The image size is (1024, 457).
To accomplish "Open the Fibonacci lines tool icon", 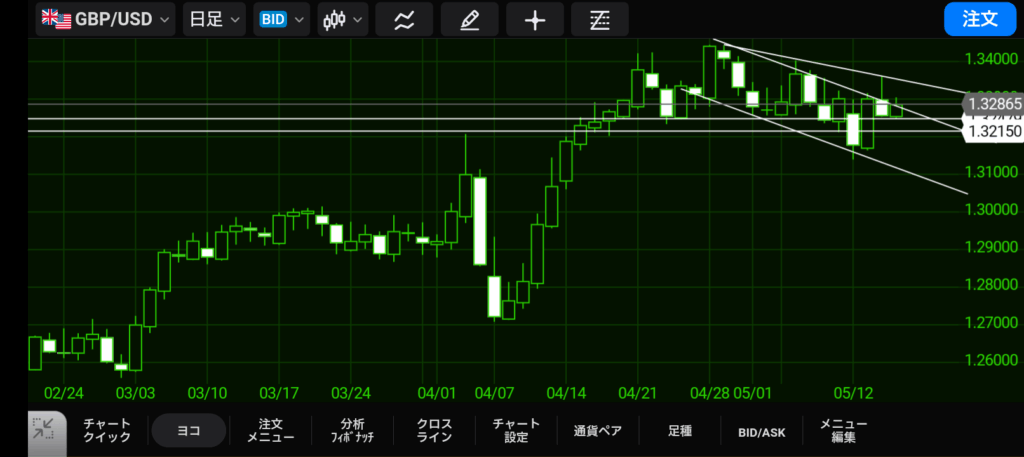I will pos(600,19).
